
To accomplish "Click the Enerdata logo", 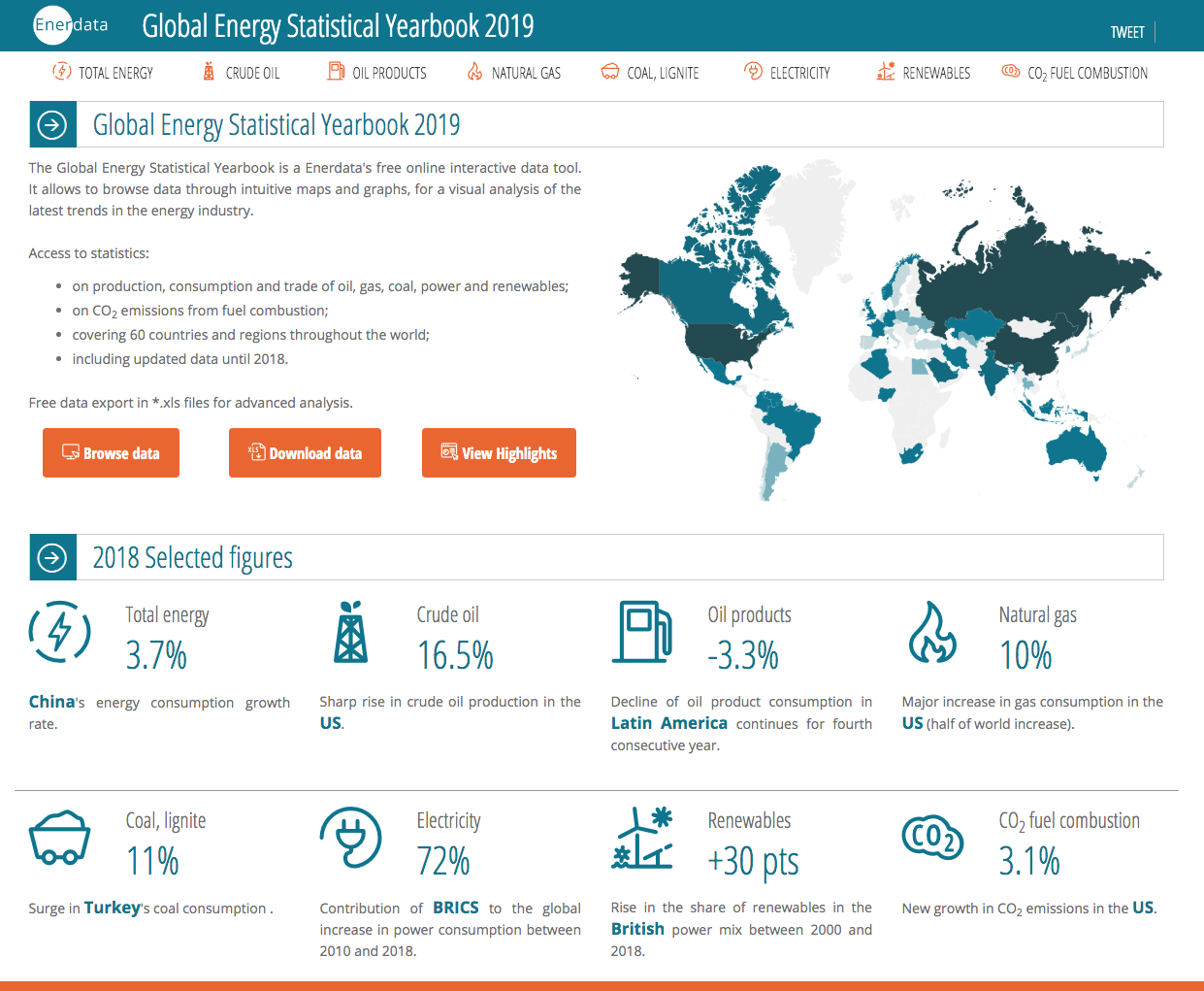I will pyautogui.click(x=71, y=25).
